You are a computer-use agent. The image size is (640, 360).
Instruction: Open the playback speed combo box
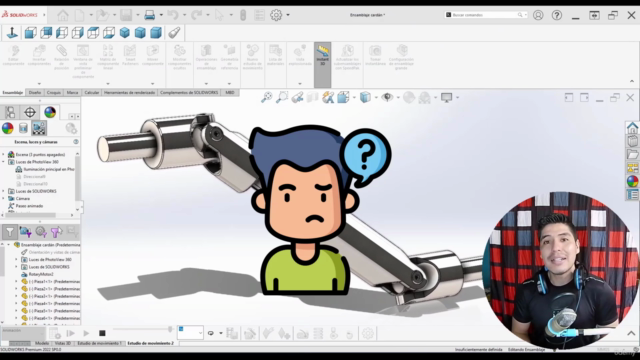pos(190,333)
